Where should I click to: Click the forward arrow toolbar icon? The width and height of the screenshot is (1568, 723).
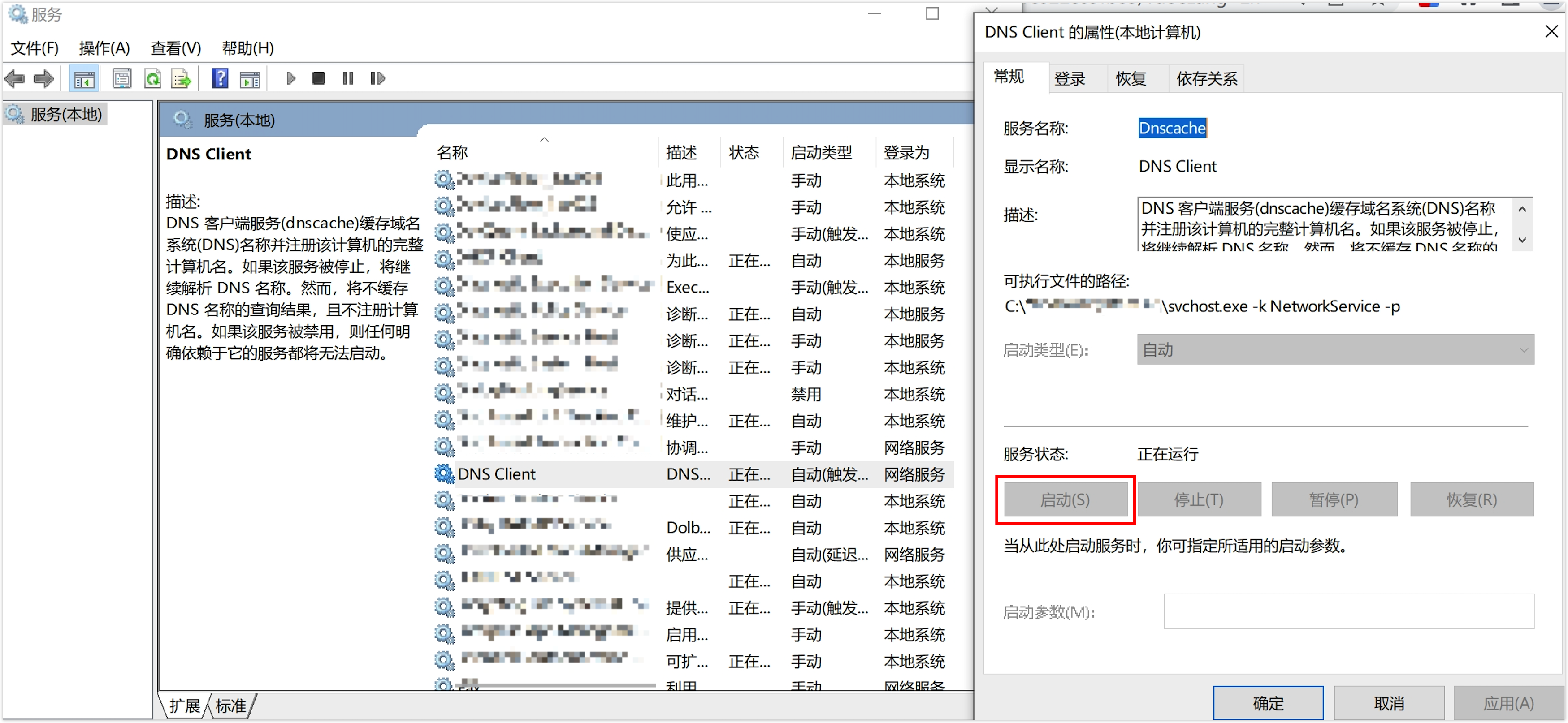tap(43, 78)
